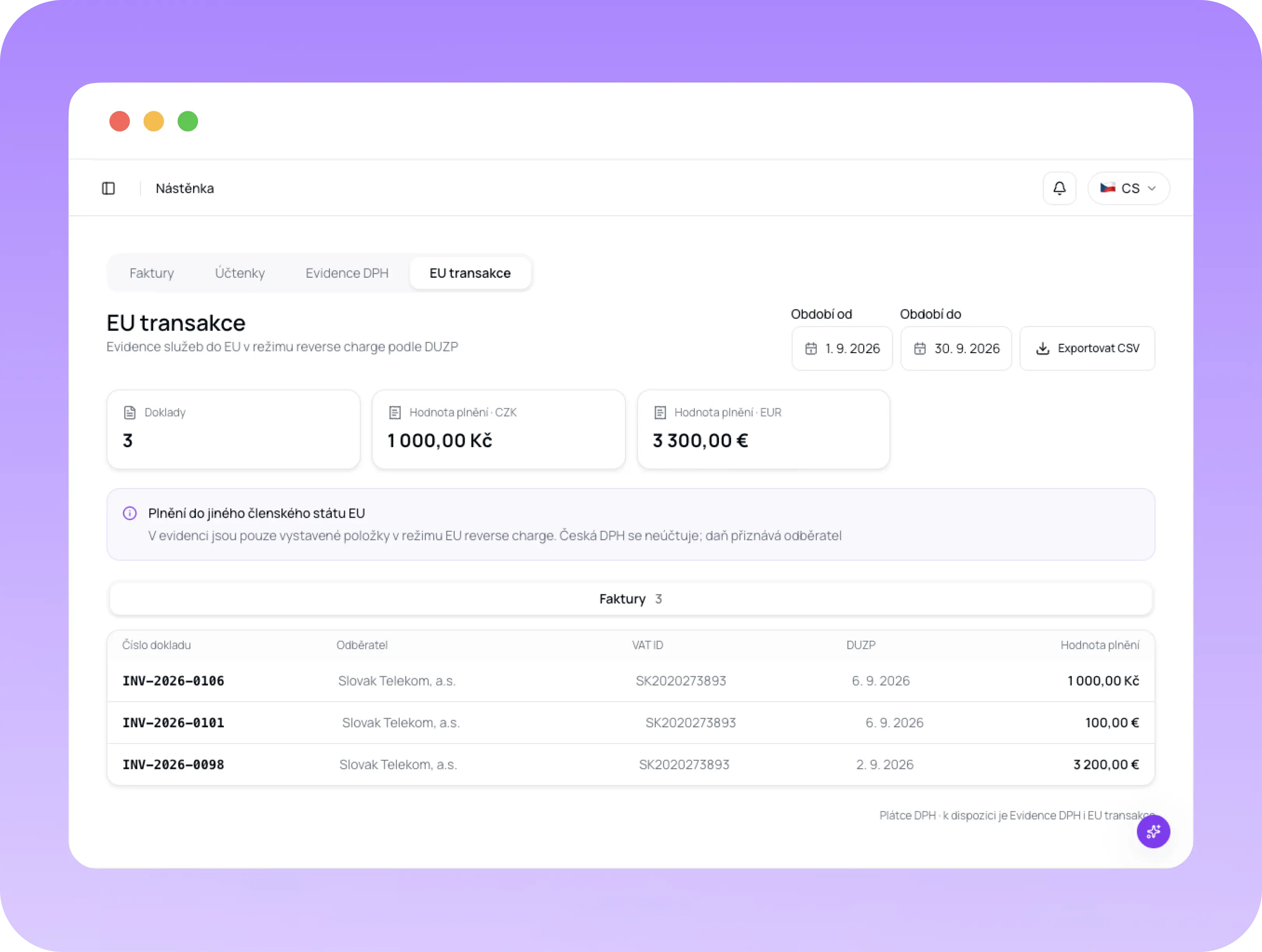Open invoice INV-2026-0101

tap(173, 723)
